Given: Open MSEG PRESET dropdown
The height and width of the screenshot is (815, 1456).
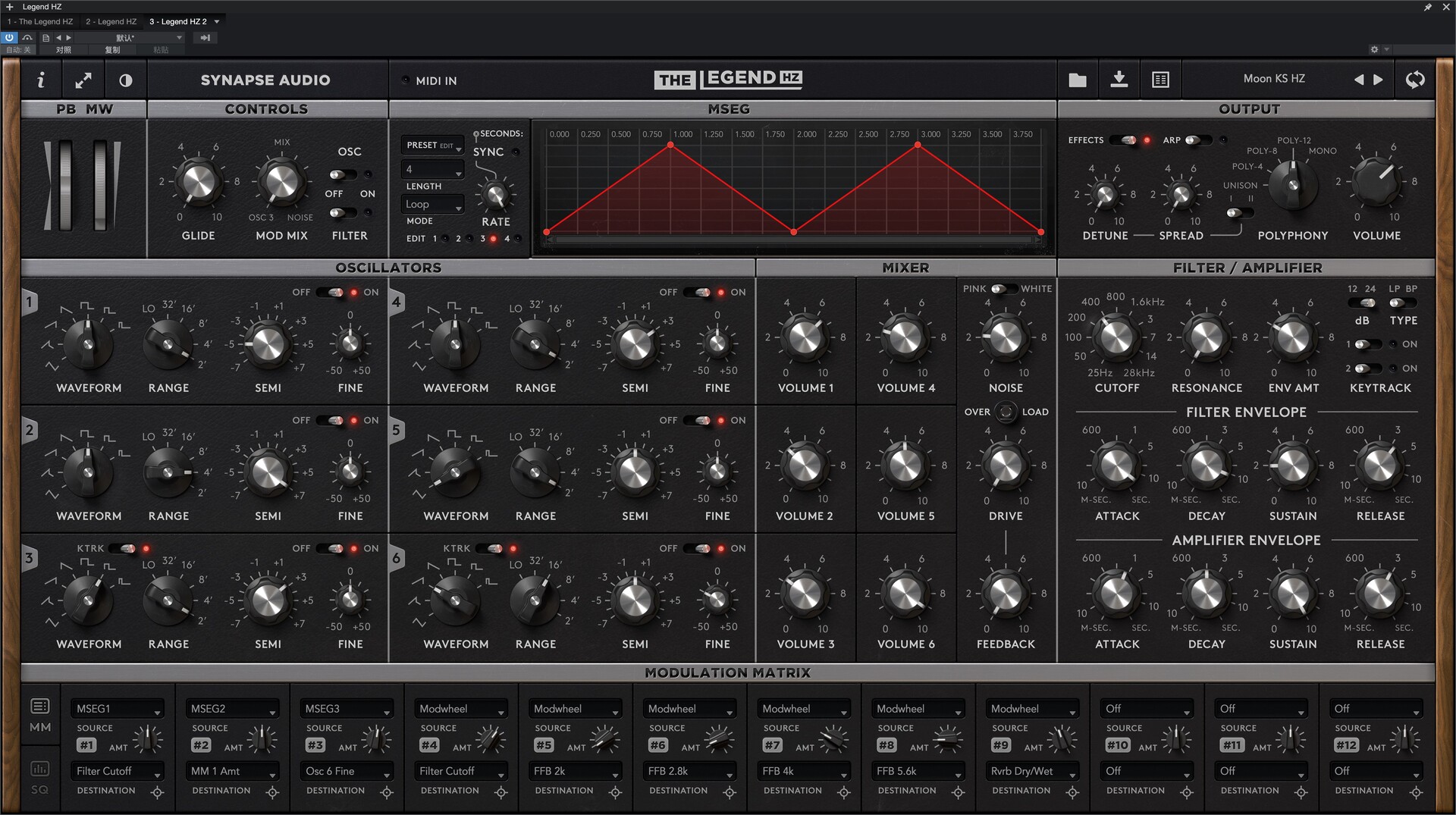Looking at the screenshot, I should tap(431, 145).
